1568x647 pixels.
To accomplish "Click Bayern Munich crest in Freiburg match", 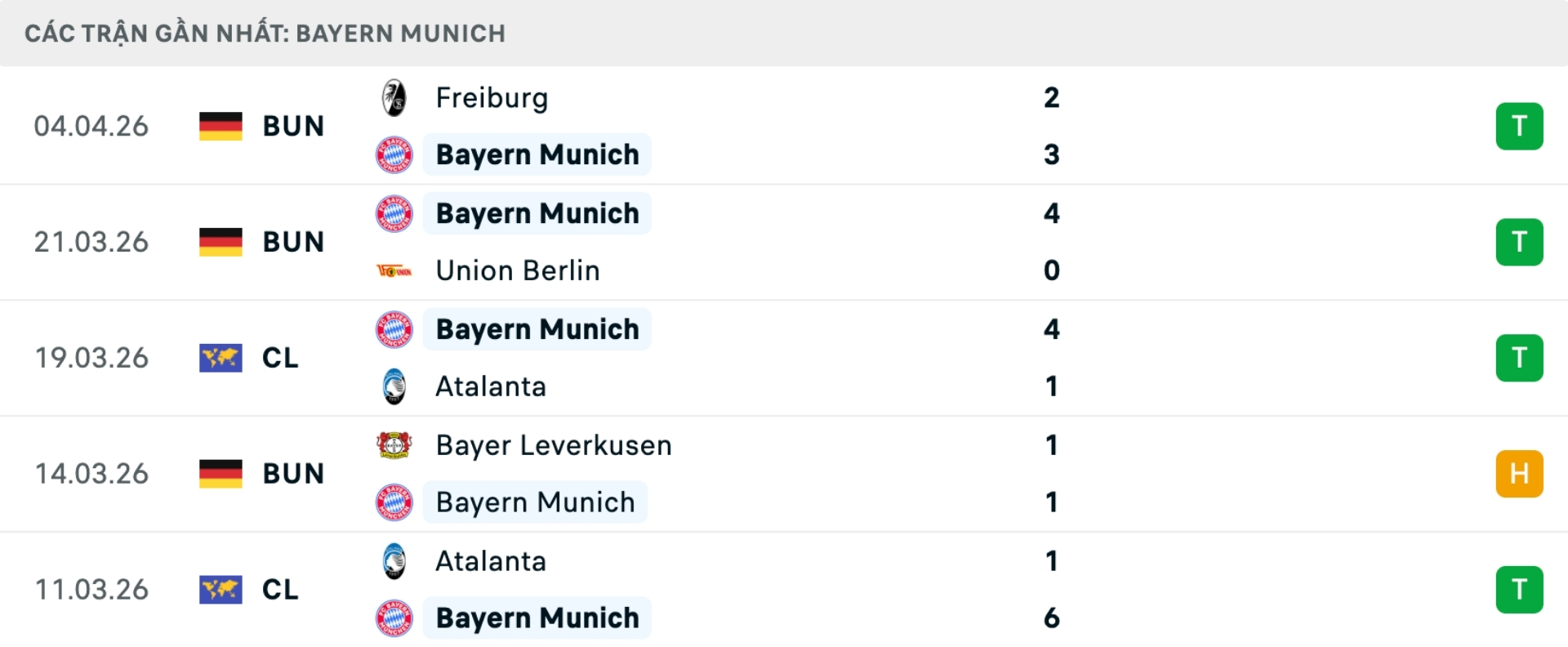I will (x=394, y=154).
